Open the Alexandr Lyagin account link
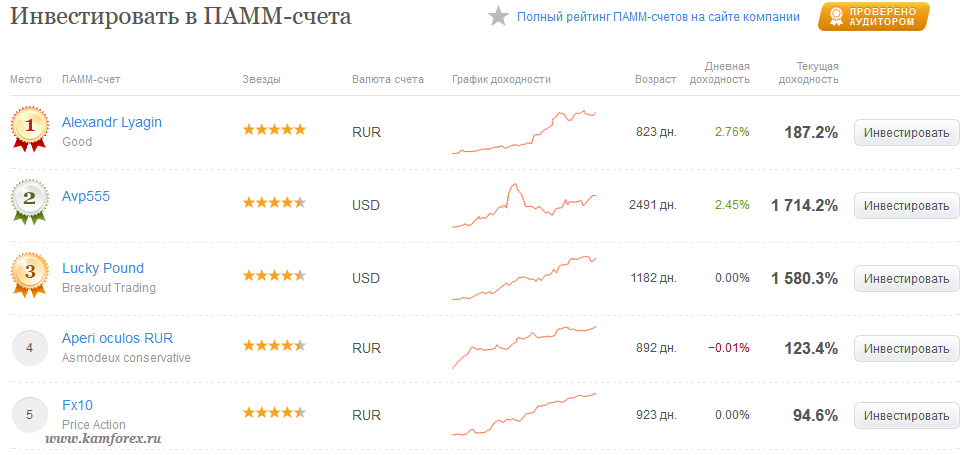This screenshot has width=970, height=455. [112, 122]
